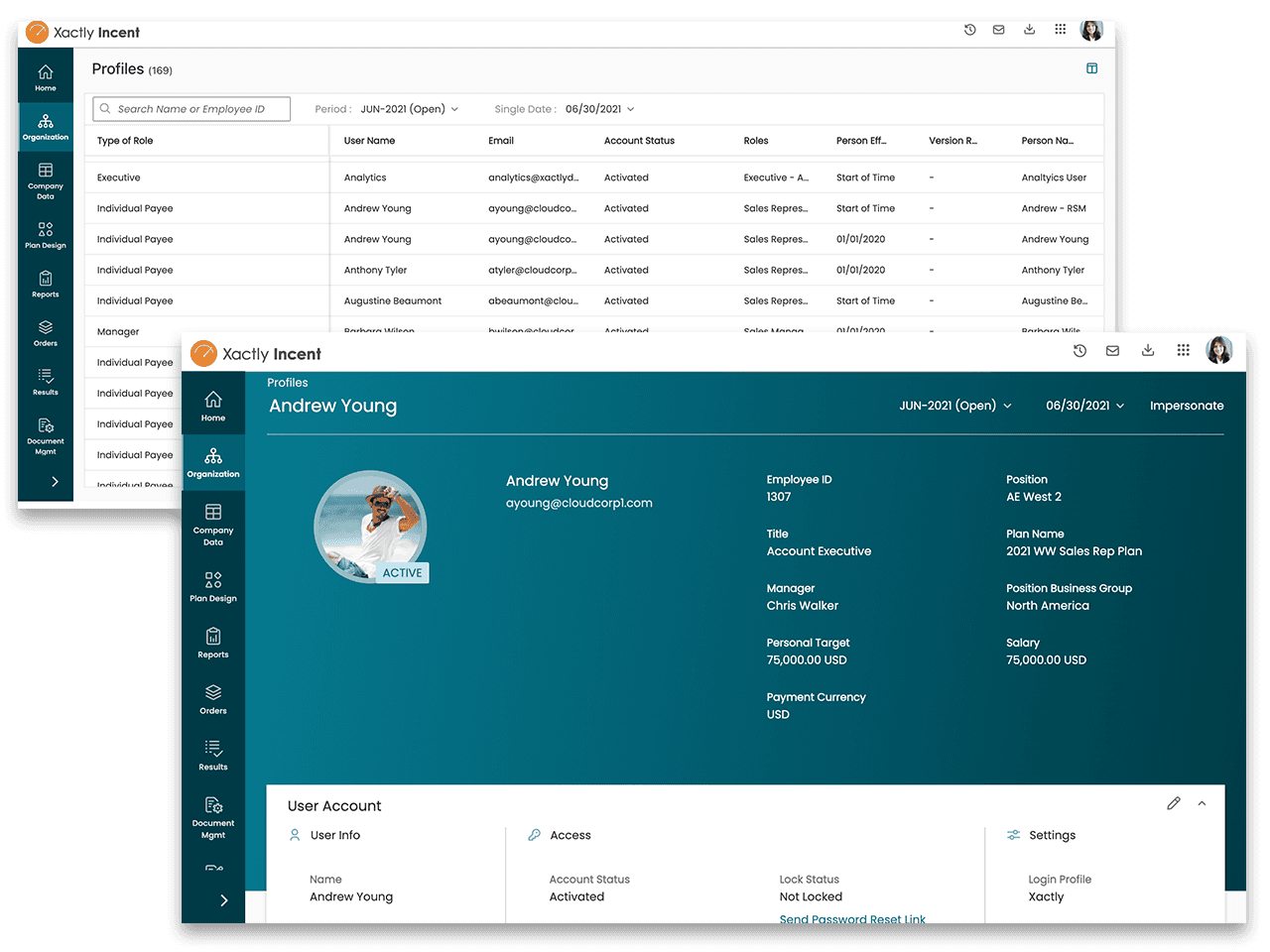Open Plan Design in the back window sidebar

[x=46, y=235]
